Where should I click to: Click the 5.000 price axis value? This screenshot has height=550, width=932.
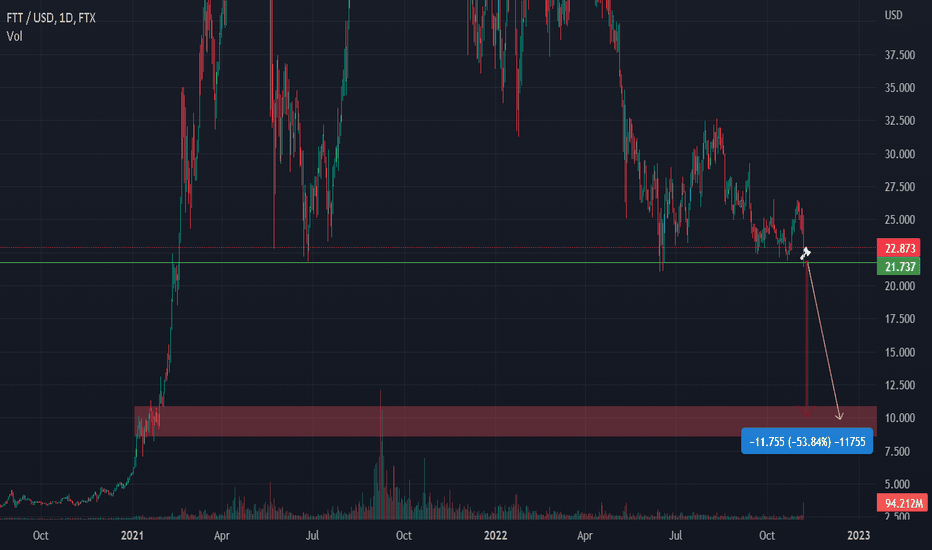(x=897, y=484)
